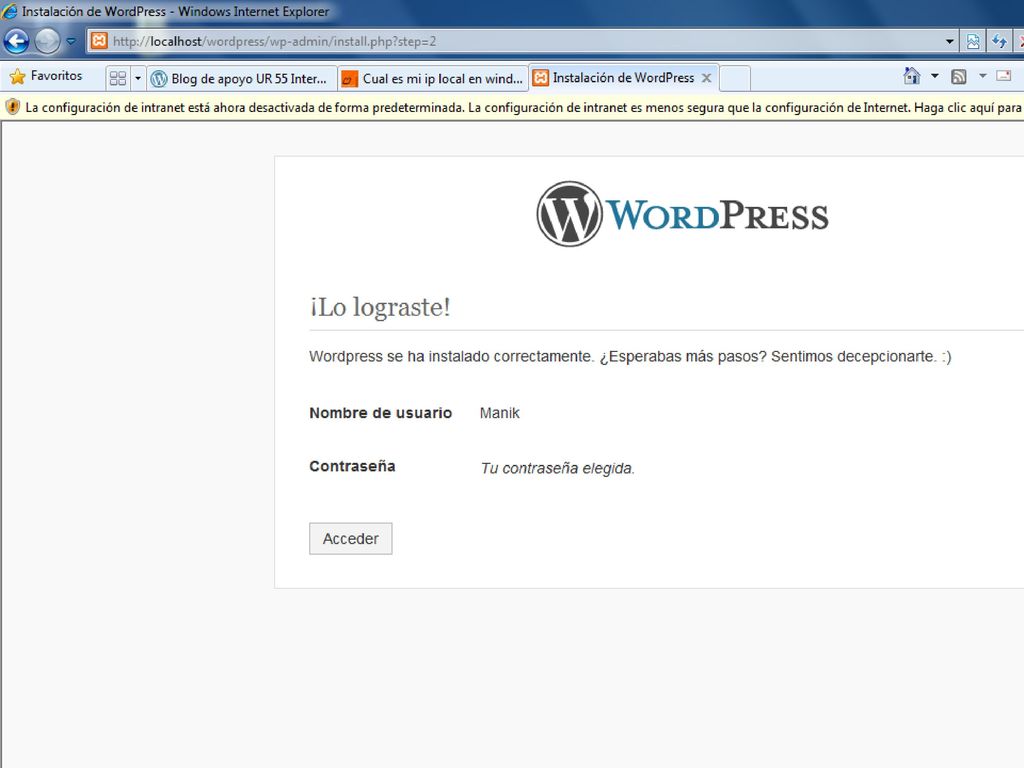1024x768 pixels.
Task: Click the XAMPP site icon in address bar
Action: [x=99, y=40]
